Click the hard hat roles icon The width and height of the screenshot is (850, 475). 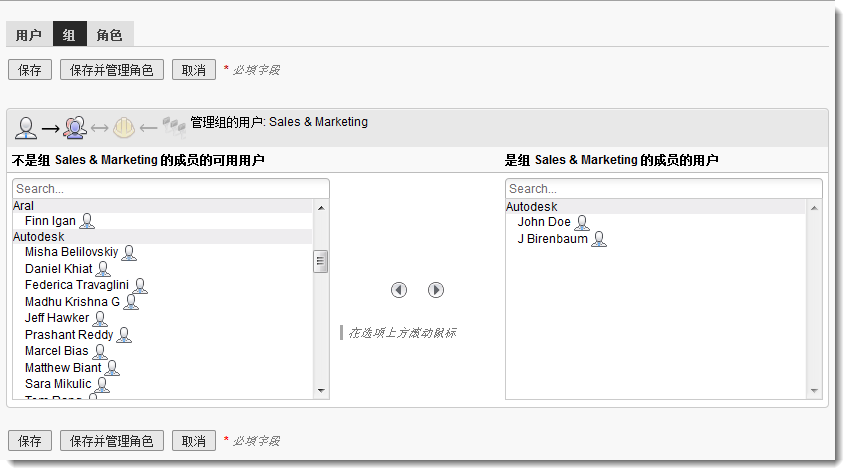click(124, 128)
